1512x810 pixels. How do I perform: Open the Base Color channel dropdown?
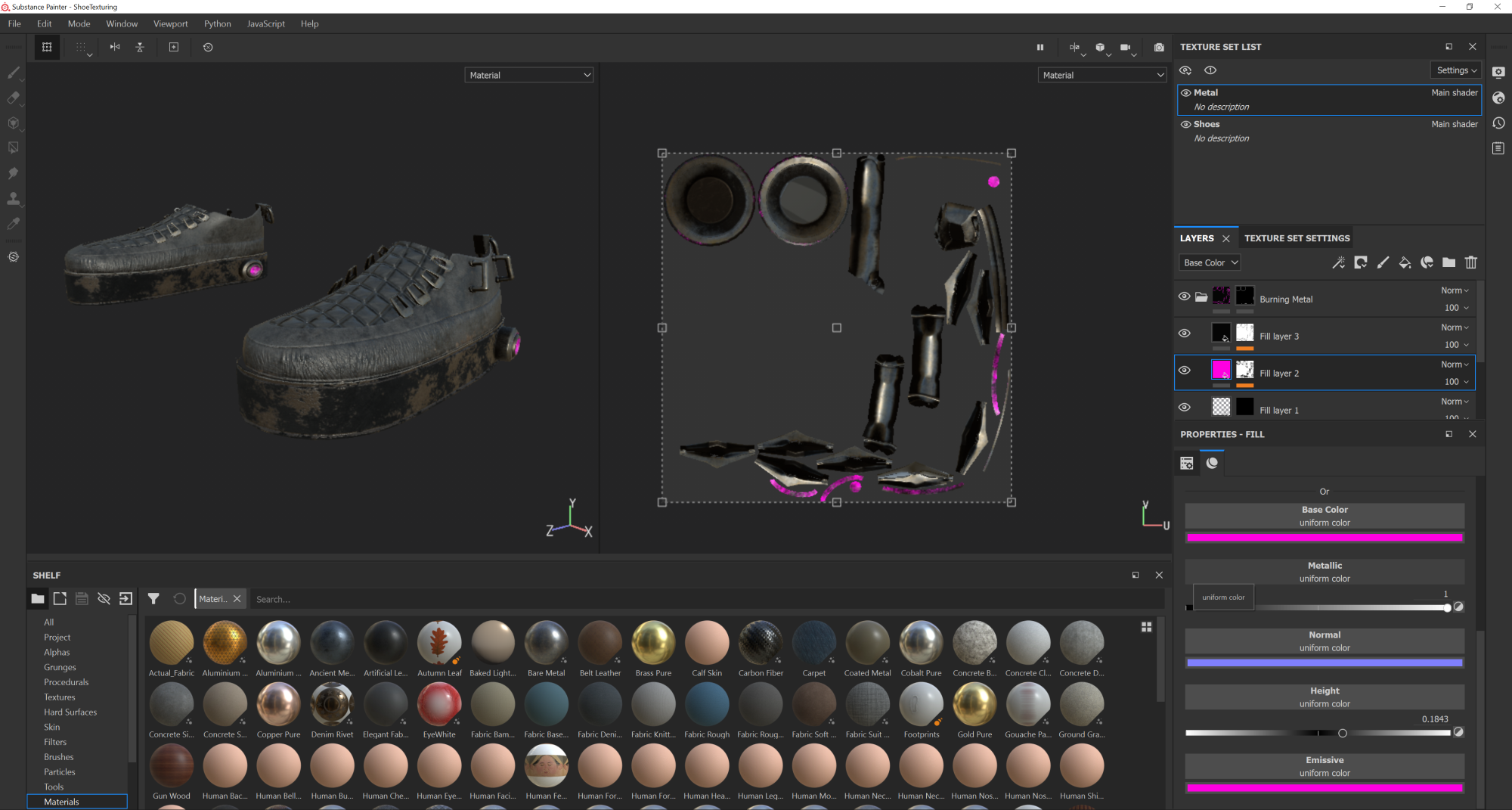click(1210, 262)
